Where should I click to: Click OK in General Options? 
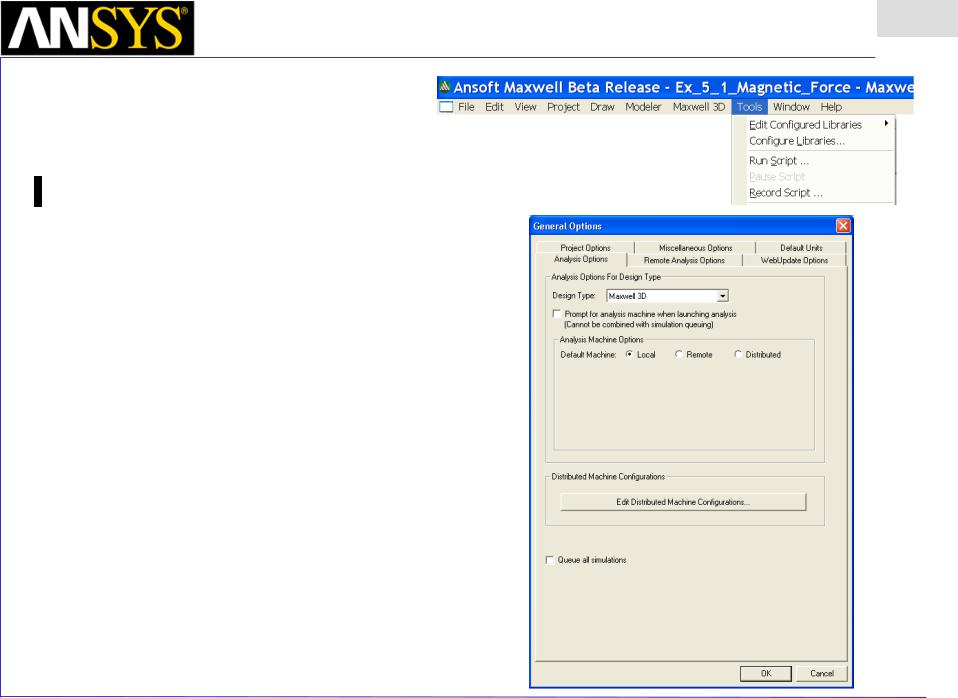pyautogui.click(x=766, y=674)
